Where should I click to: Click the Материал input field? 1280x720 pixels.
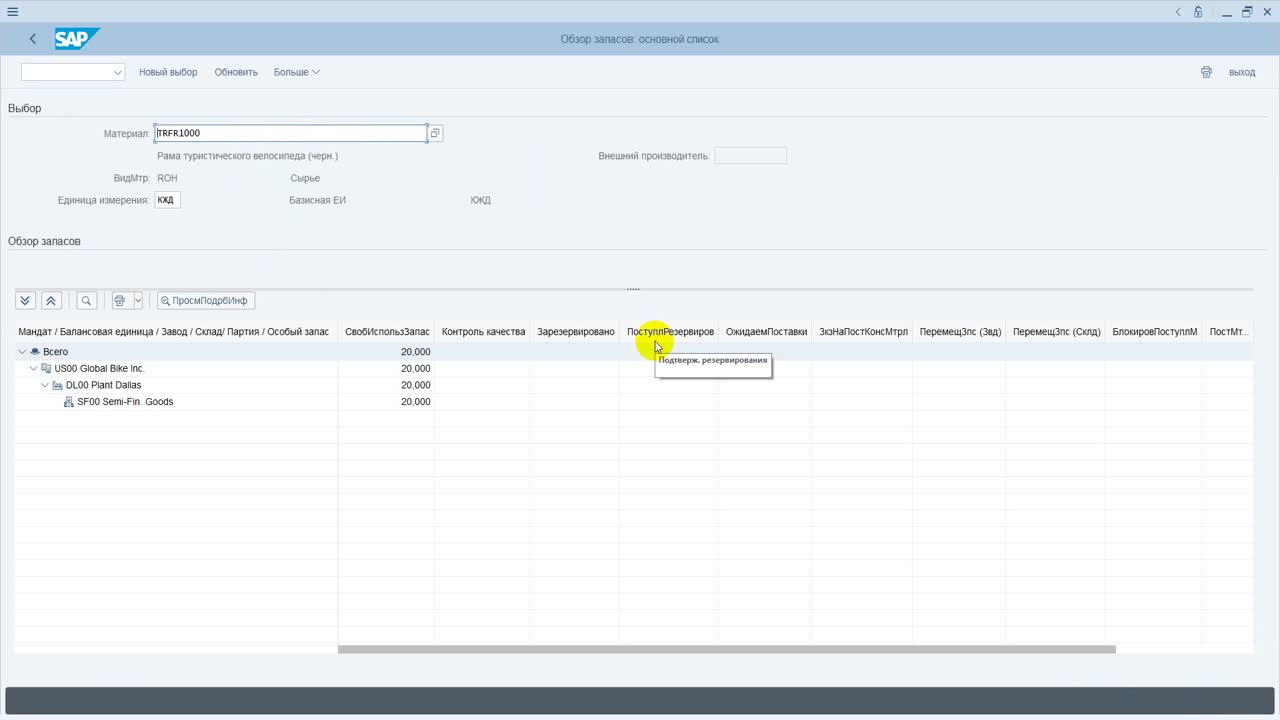pyautogui.click(x=290, y=133)
